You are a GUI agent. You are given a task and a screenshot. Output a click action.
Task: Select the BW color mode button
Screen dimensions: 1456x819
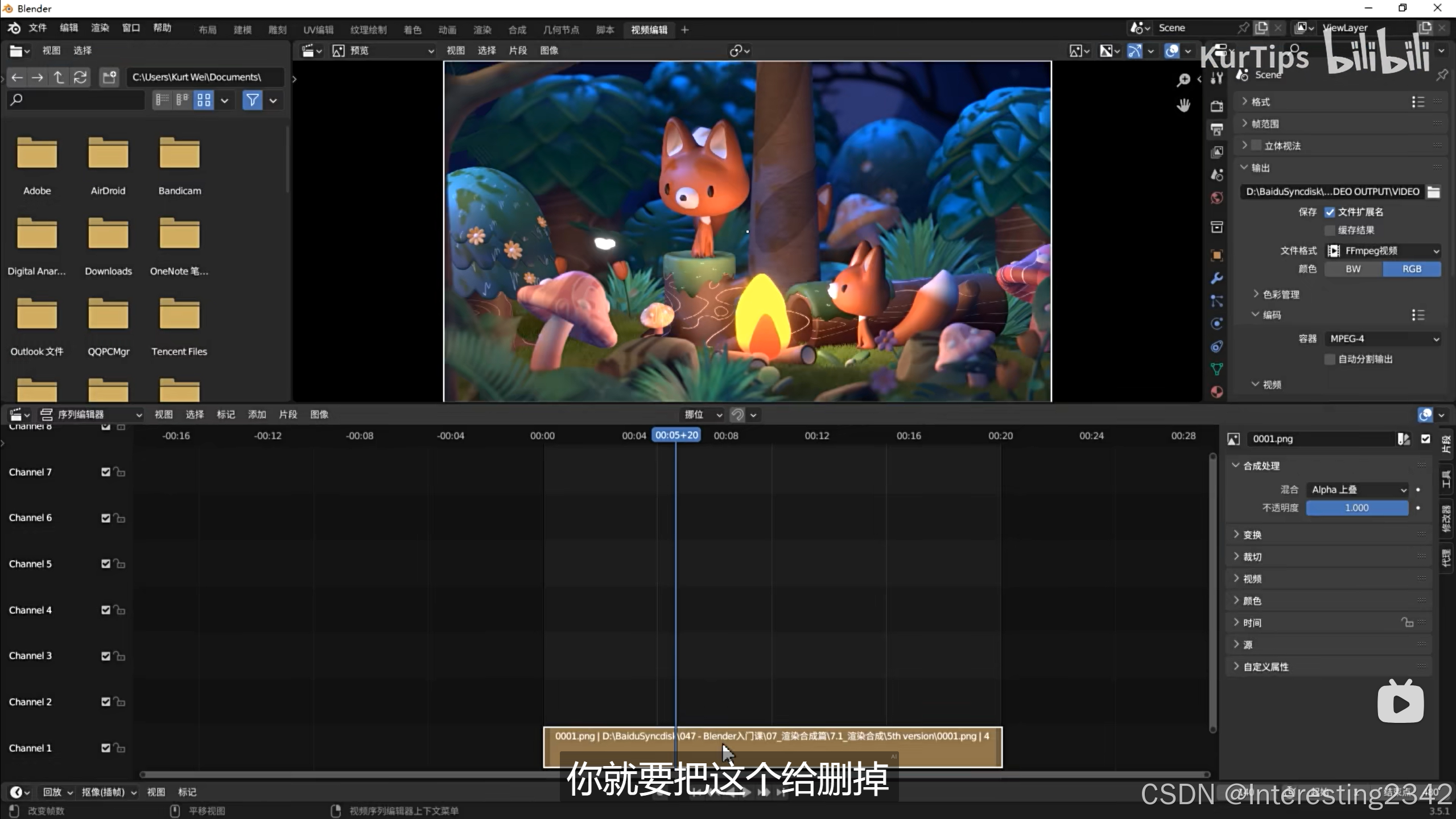[1353, 269]
